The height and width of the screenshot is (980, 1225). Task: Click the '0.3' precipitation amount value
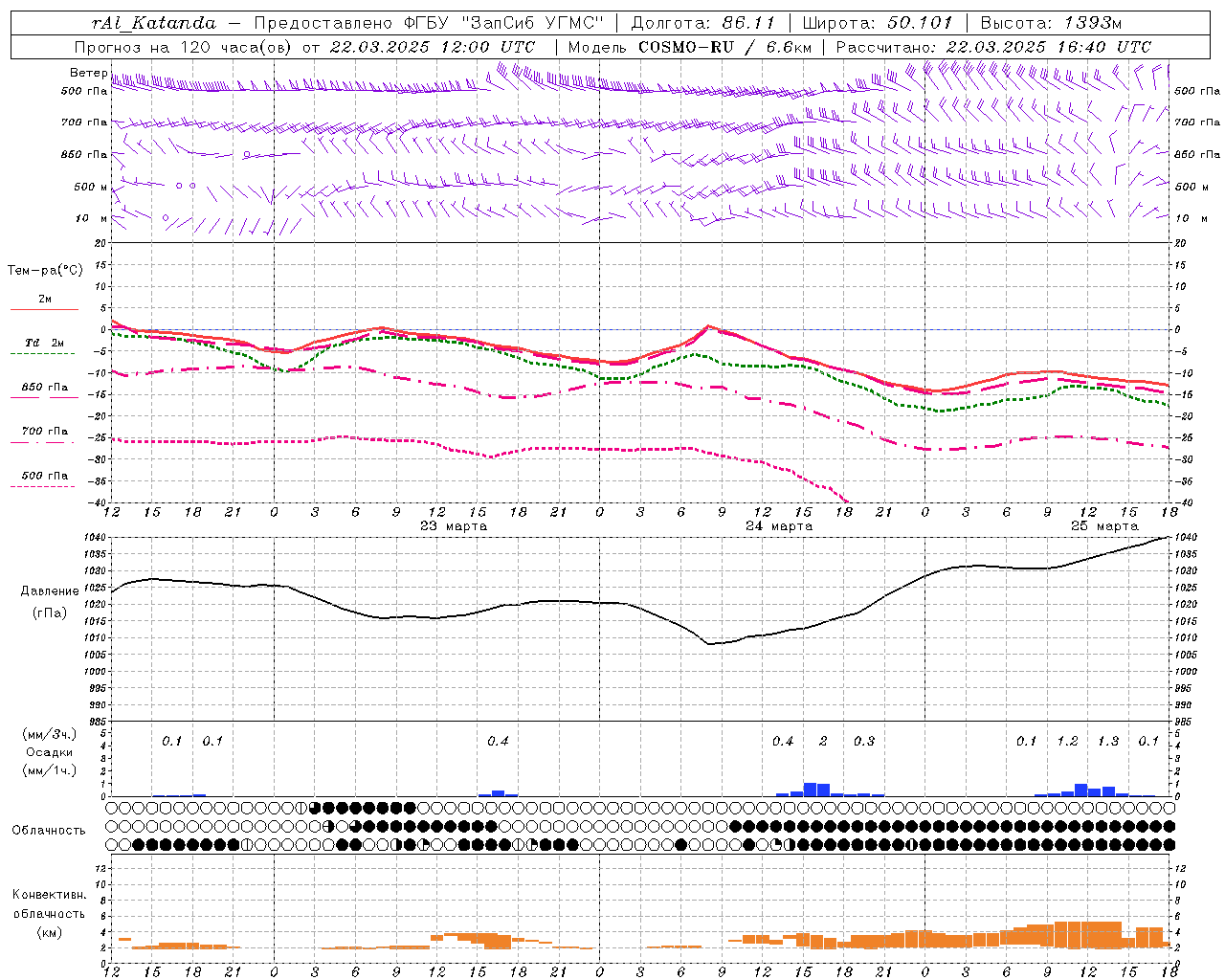click(864, 742)
